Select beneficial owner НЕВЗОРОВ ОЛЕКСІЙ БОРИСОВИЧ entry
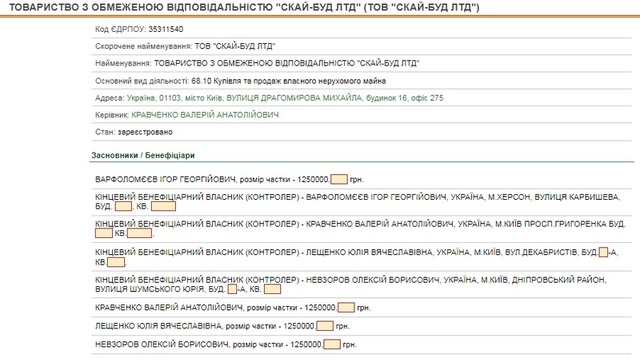This screenshot has height=362, width=640. pos(361,284)
